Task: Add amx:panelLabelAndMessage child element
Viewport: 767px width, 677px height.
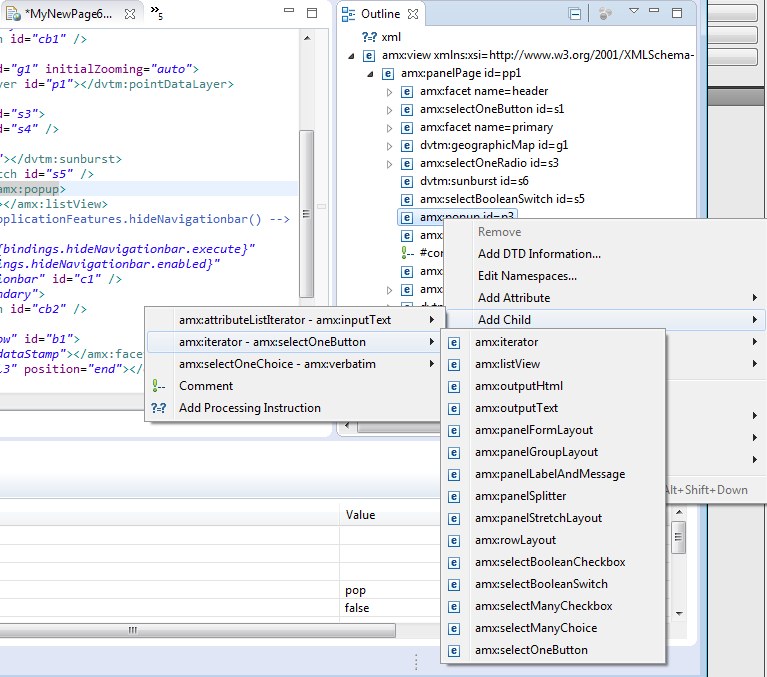Action: (553, 474)
